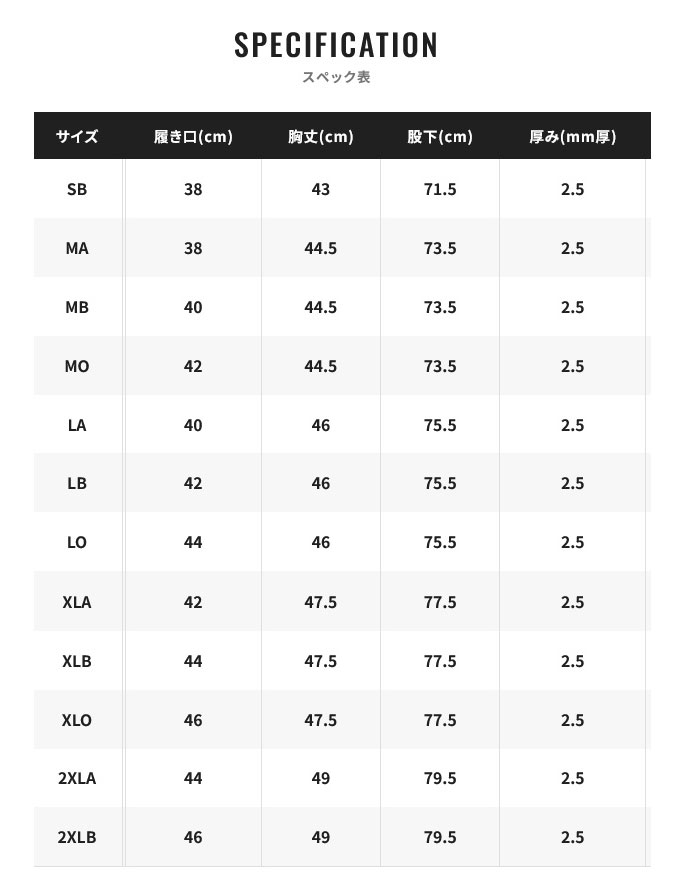Click the MO size cell

[x=77, y=366]
